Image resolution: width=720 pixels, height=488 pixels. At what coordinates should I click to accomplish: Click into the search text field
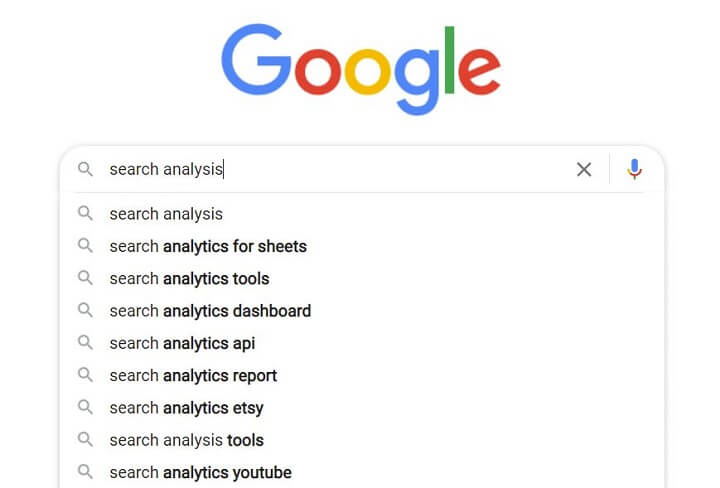tap(338, 169)
